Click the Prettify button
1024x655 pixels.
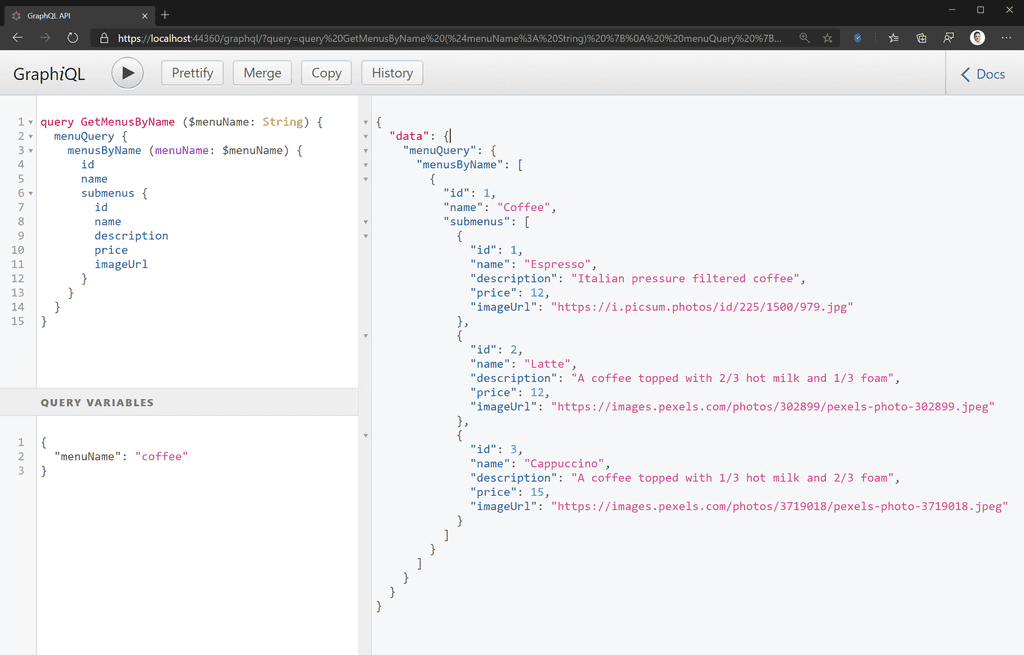[x=192, y=72]
